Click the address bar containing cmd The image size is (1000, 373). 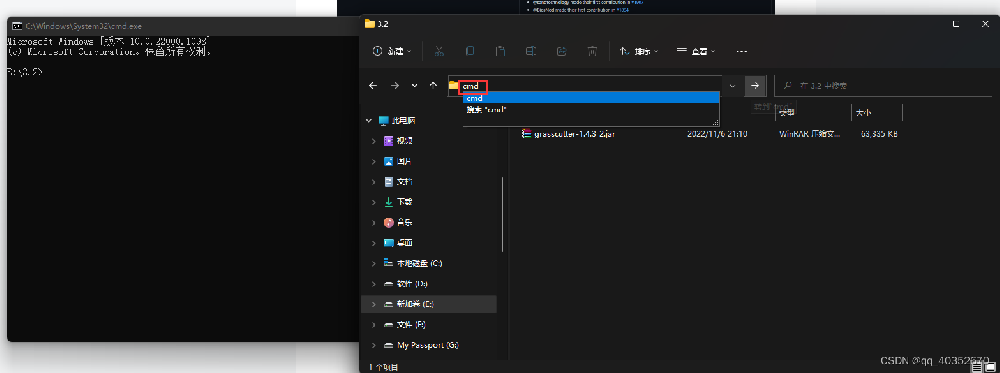[584, 85]
